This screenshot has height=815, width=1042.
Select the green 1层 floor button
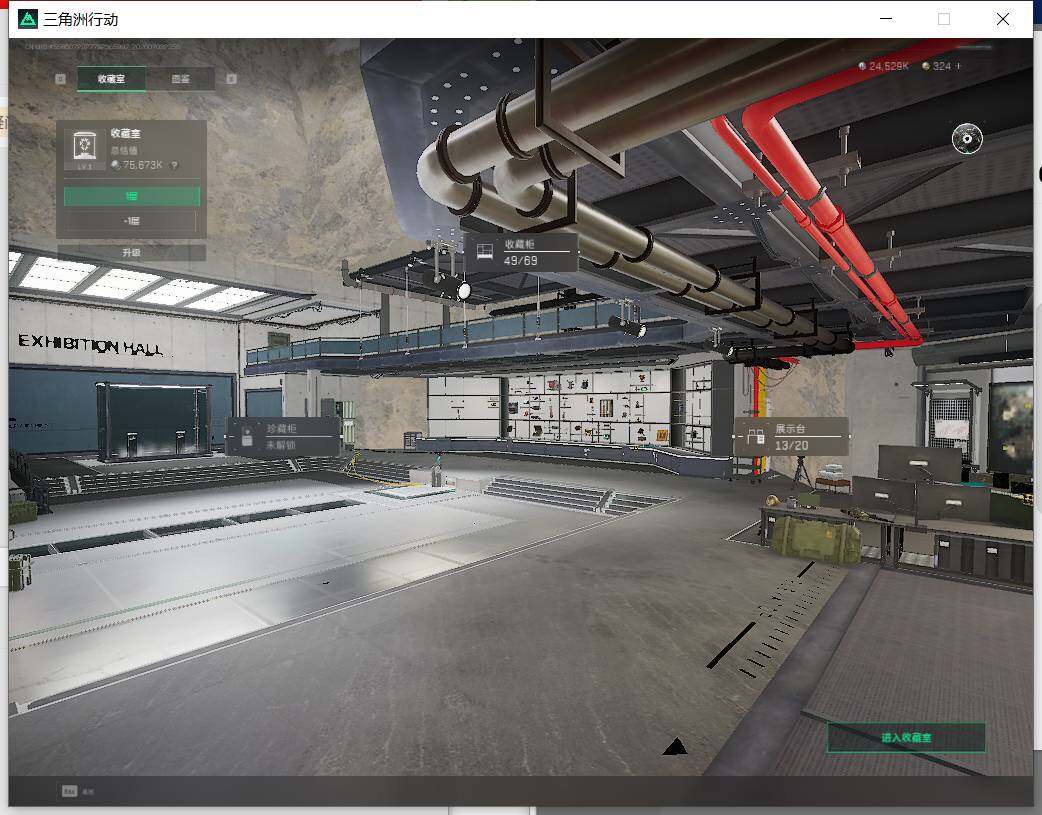click(x=132, y=195)
